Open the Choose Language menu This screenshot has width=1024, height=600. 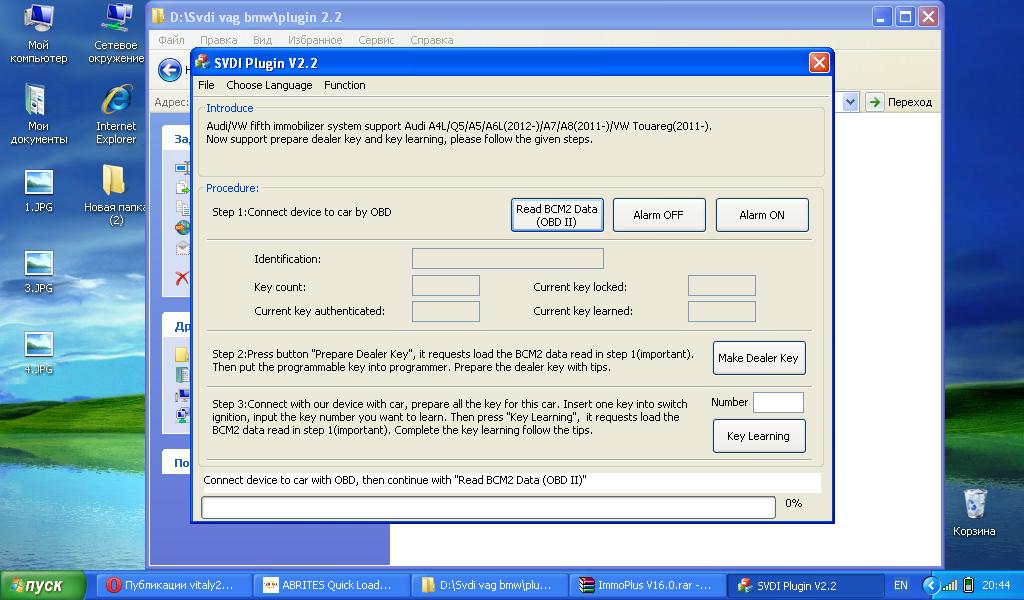click(269, 85)
